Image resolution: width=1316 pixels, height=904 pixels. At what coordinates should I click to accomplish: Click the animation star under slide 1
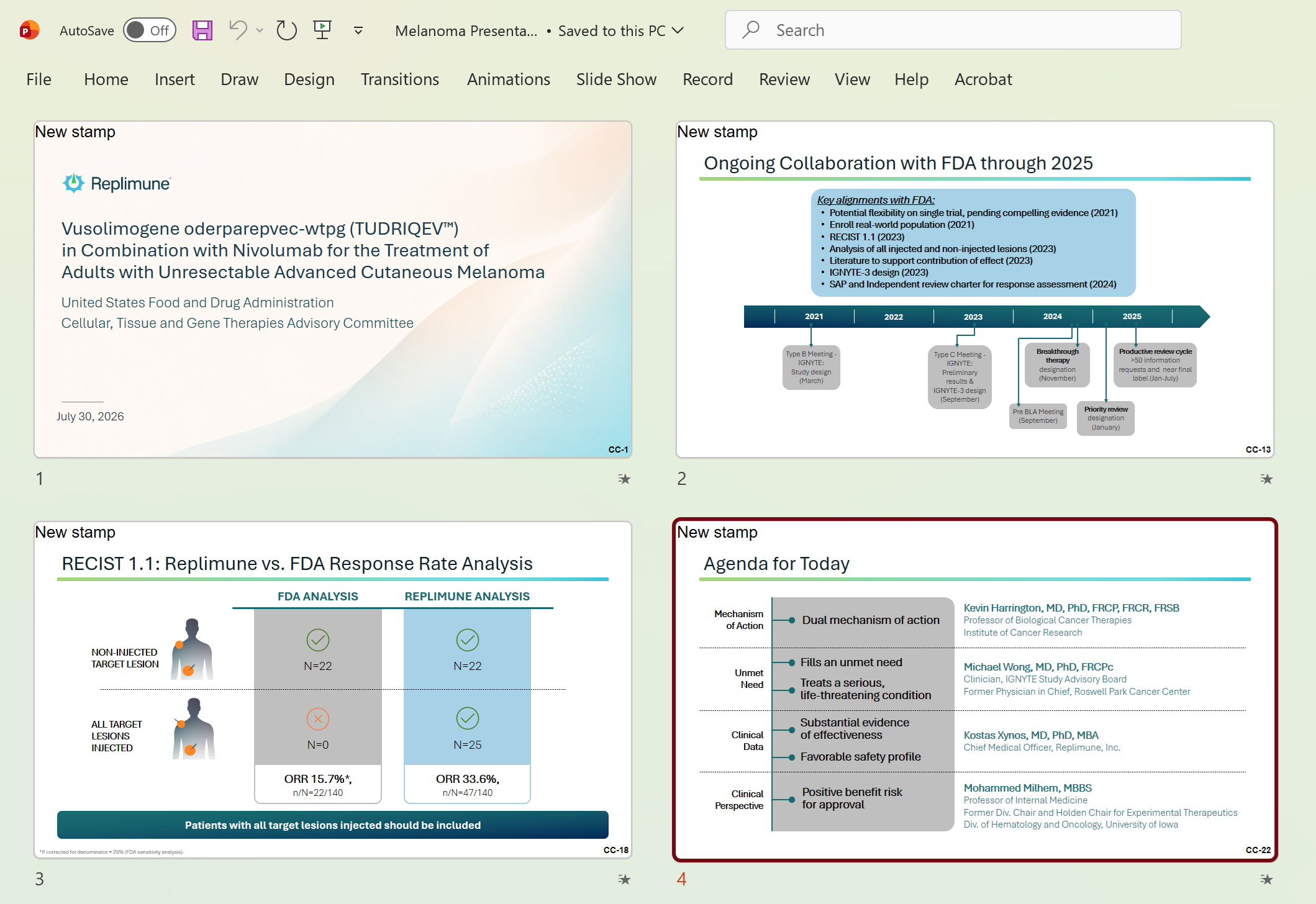click(x=624, y=479)
